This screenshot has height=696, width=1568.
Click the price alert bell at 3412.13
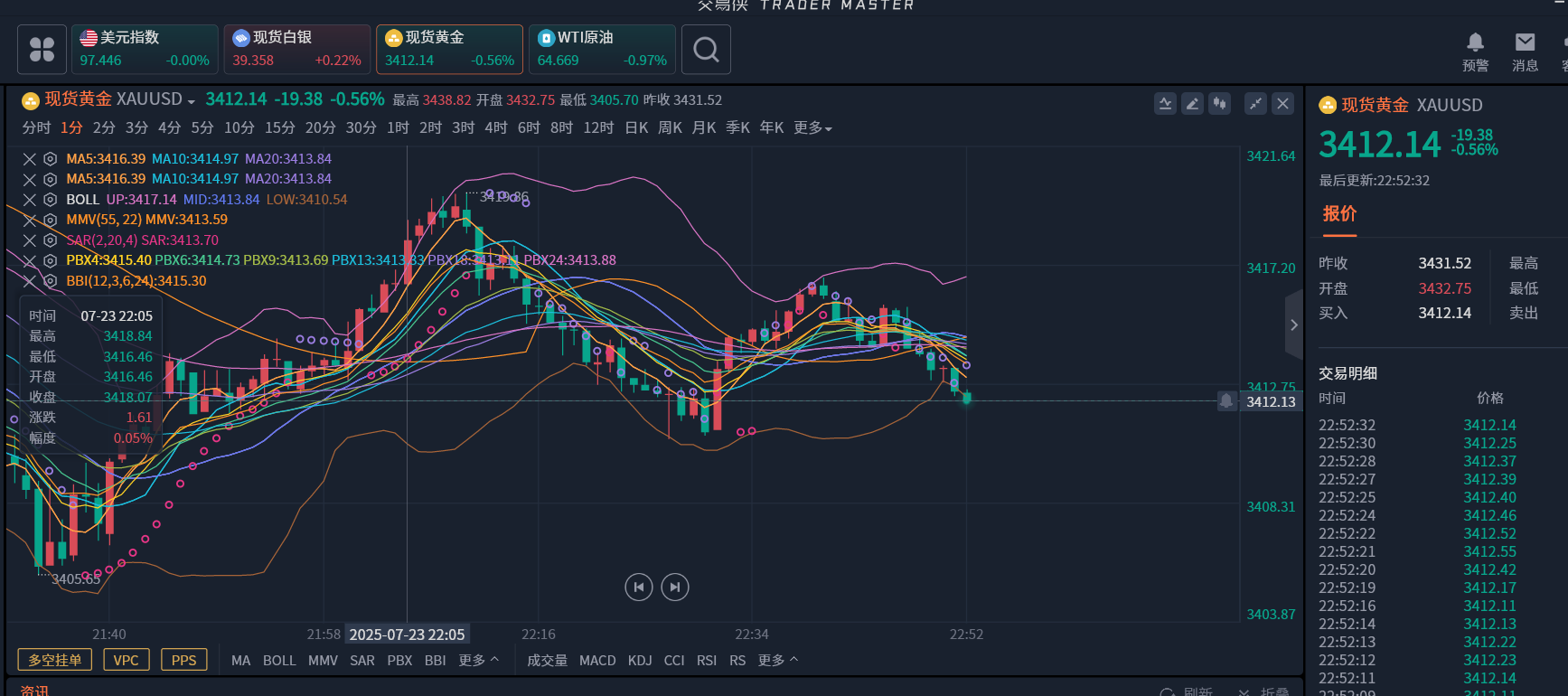pos(1226,400)
